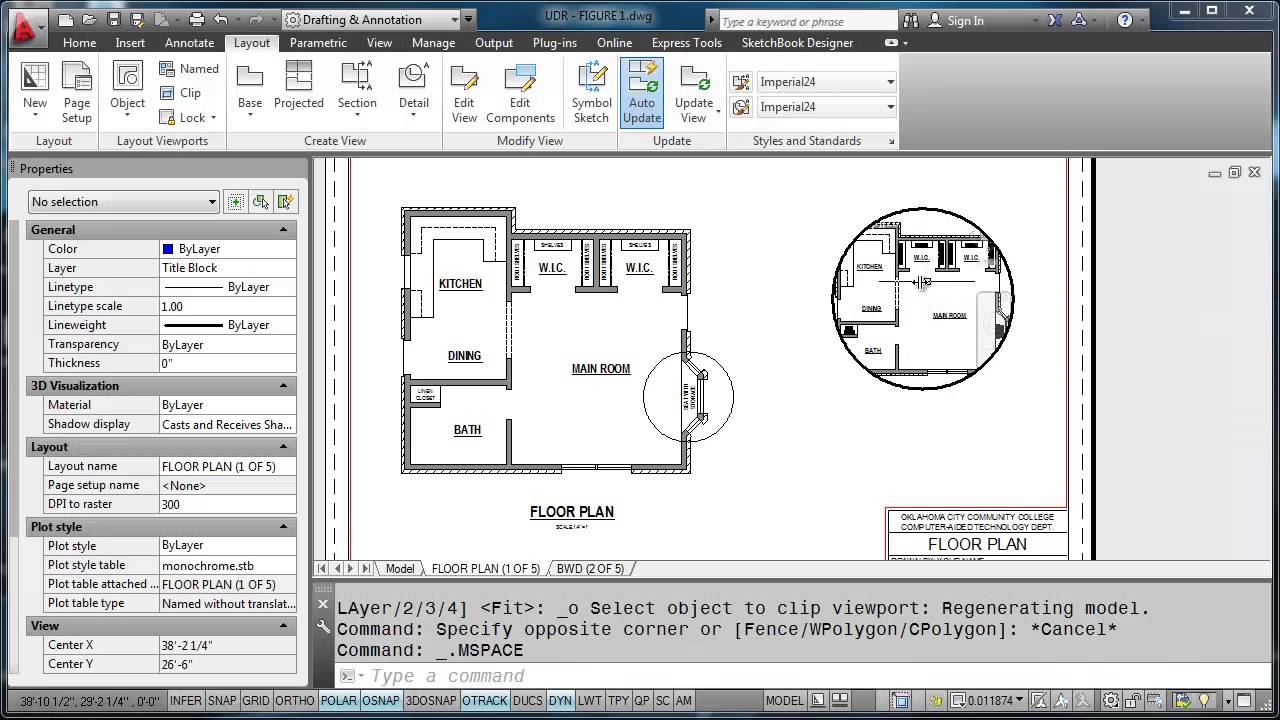Toggle ORTHO mode in status bar

295,701
